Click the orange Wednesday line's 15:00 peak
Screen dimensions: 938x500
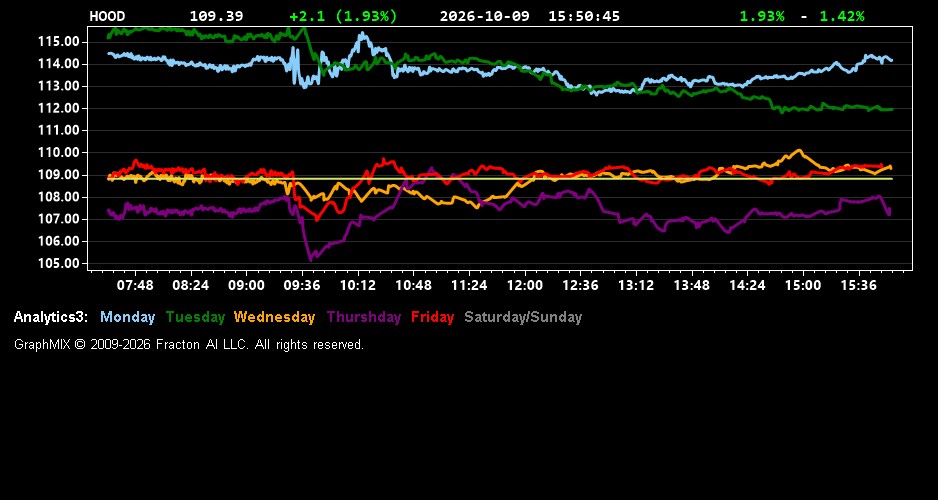click(x=799, y=151)
